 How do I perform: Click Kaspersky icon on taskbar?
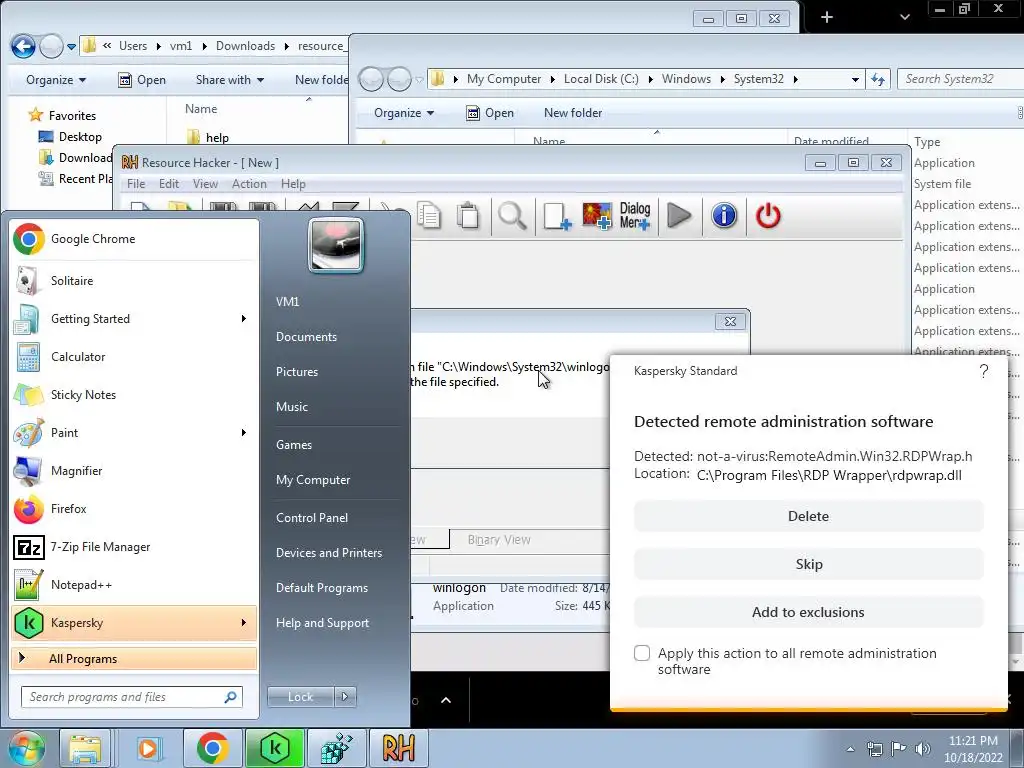[x=275, y=748]
